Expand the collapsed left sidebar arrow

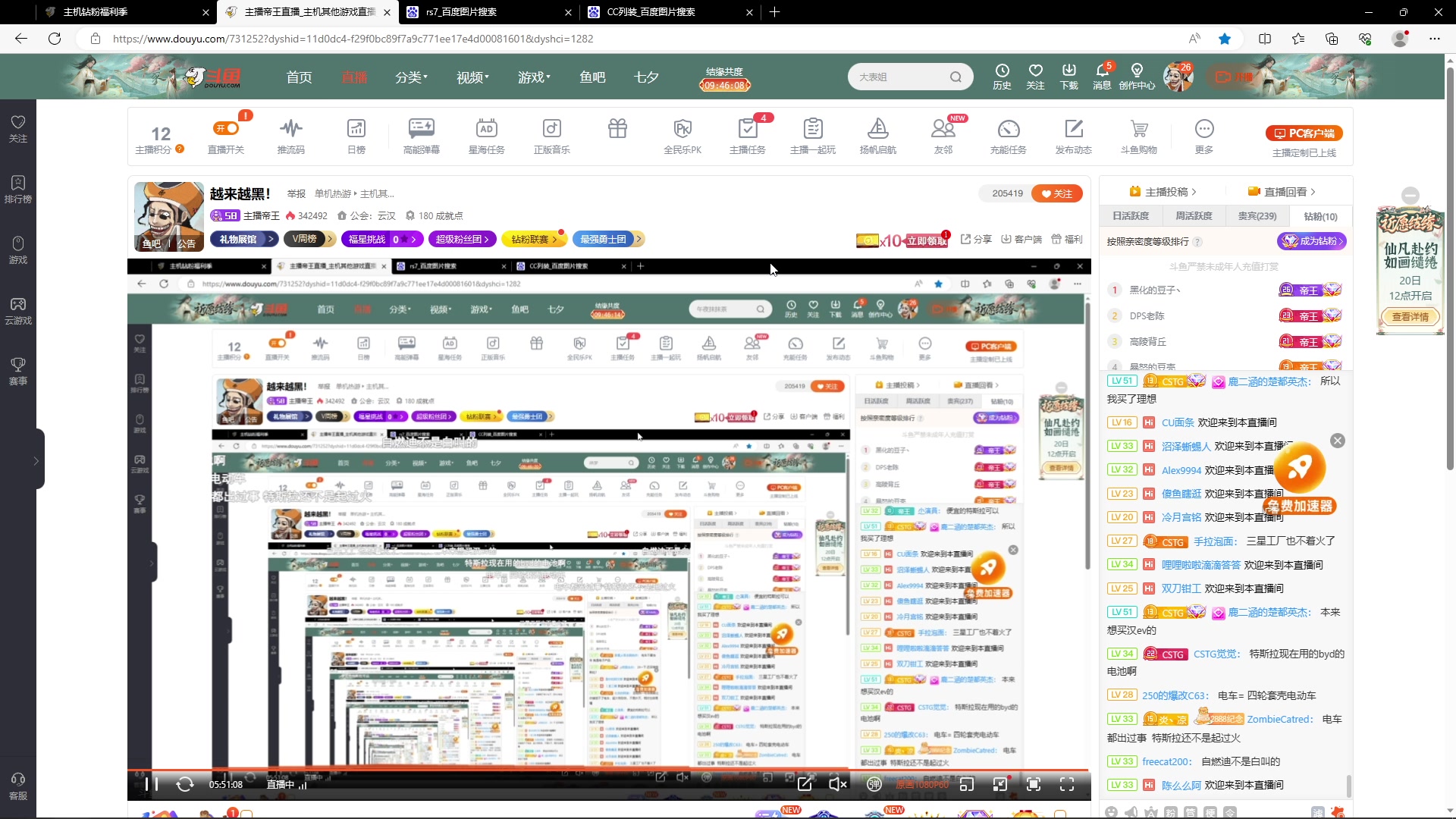point(36,460)
